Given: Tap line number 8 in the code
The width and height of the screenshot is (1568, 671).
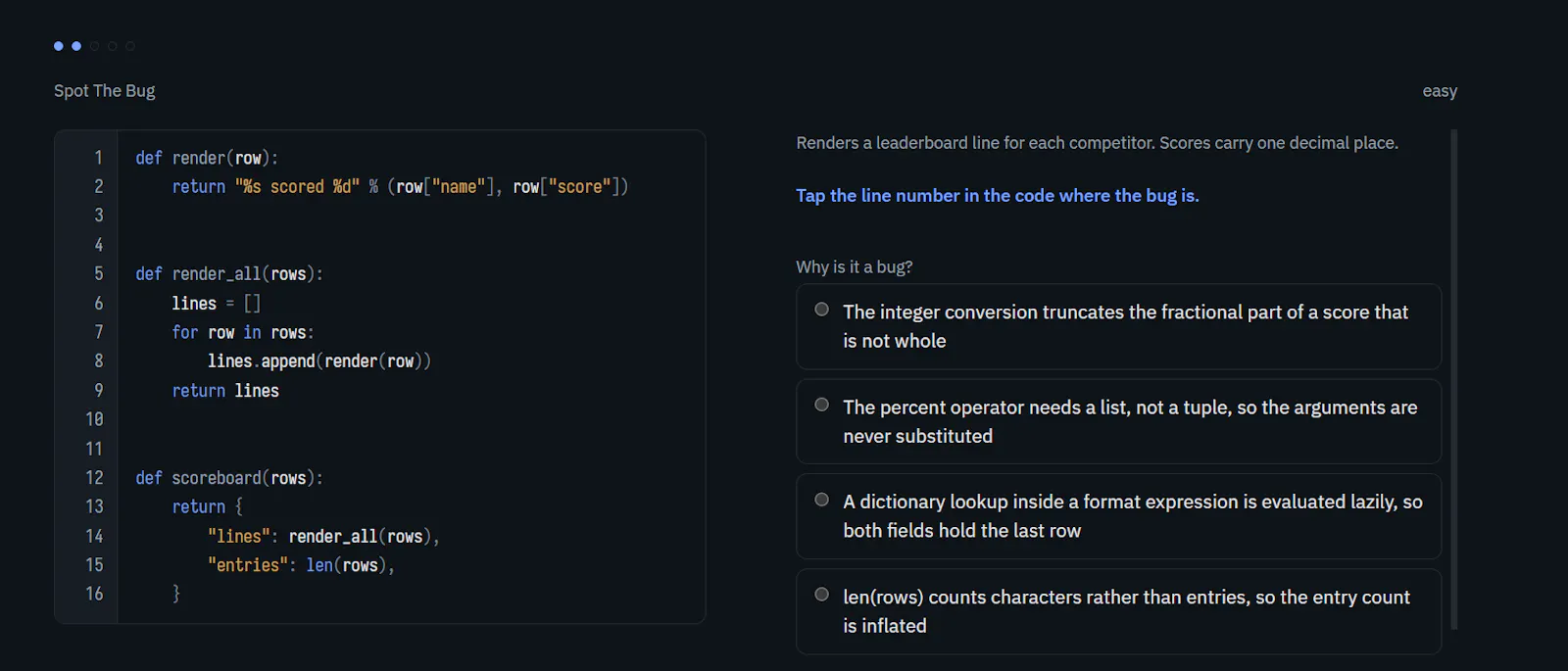Looking at the screenshot, I should coord(98,360).
